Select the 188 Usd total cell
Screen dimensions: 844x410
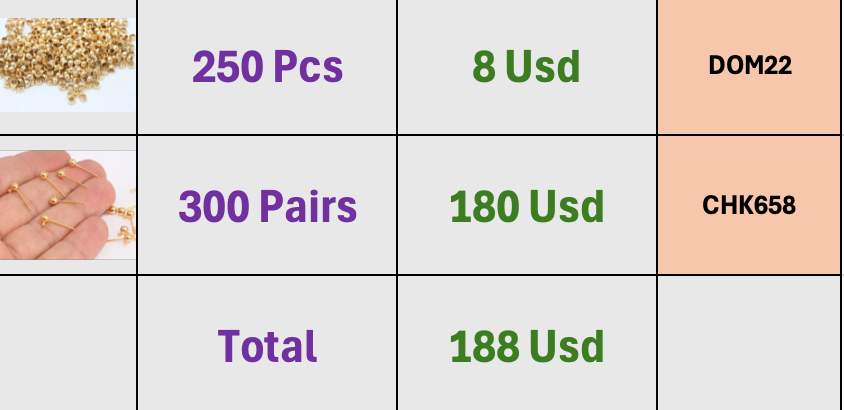526,343
